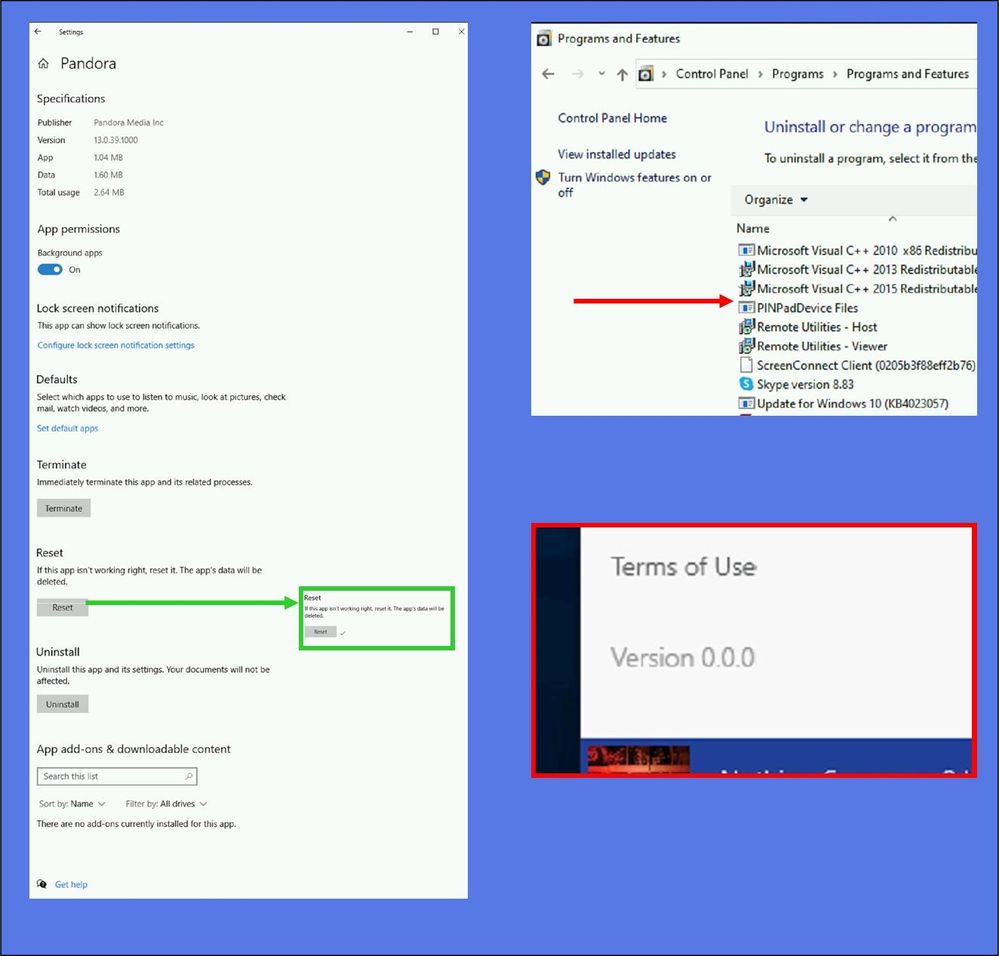Screen dimensions: 999x956
Task: Toggle Background apps switch off
Action: click(x=50, y=270)
